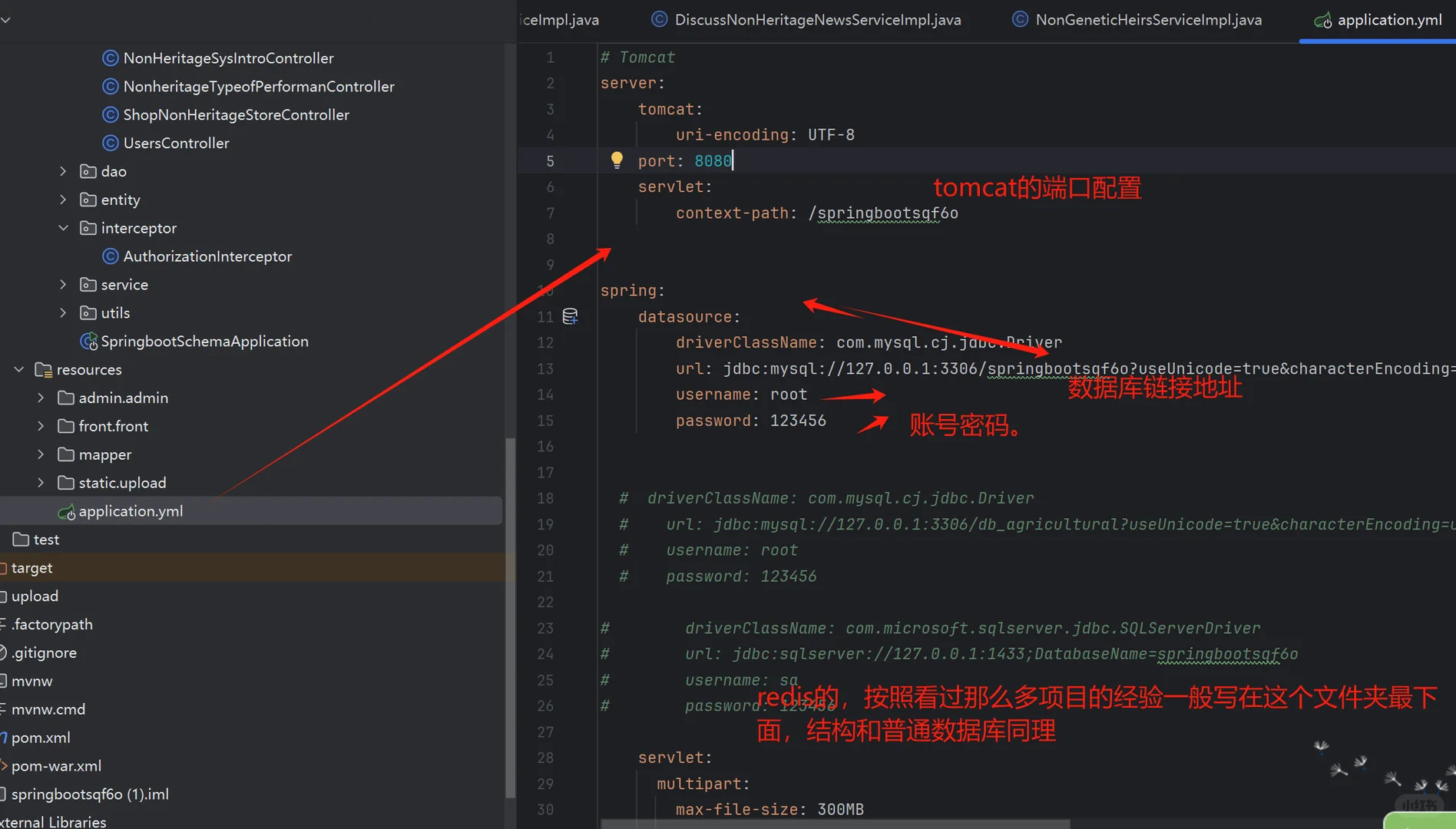1456x829 pixels.
Task: Open SpringbootSchemaApplication via its Spring Boot icon
Action: 89,341
